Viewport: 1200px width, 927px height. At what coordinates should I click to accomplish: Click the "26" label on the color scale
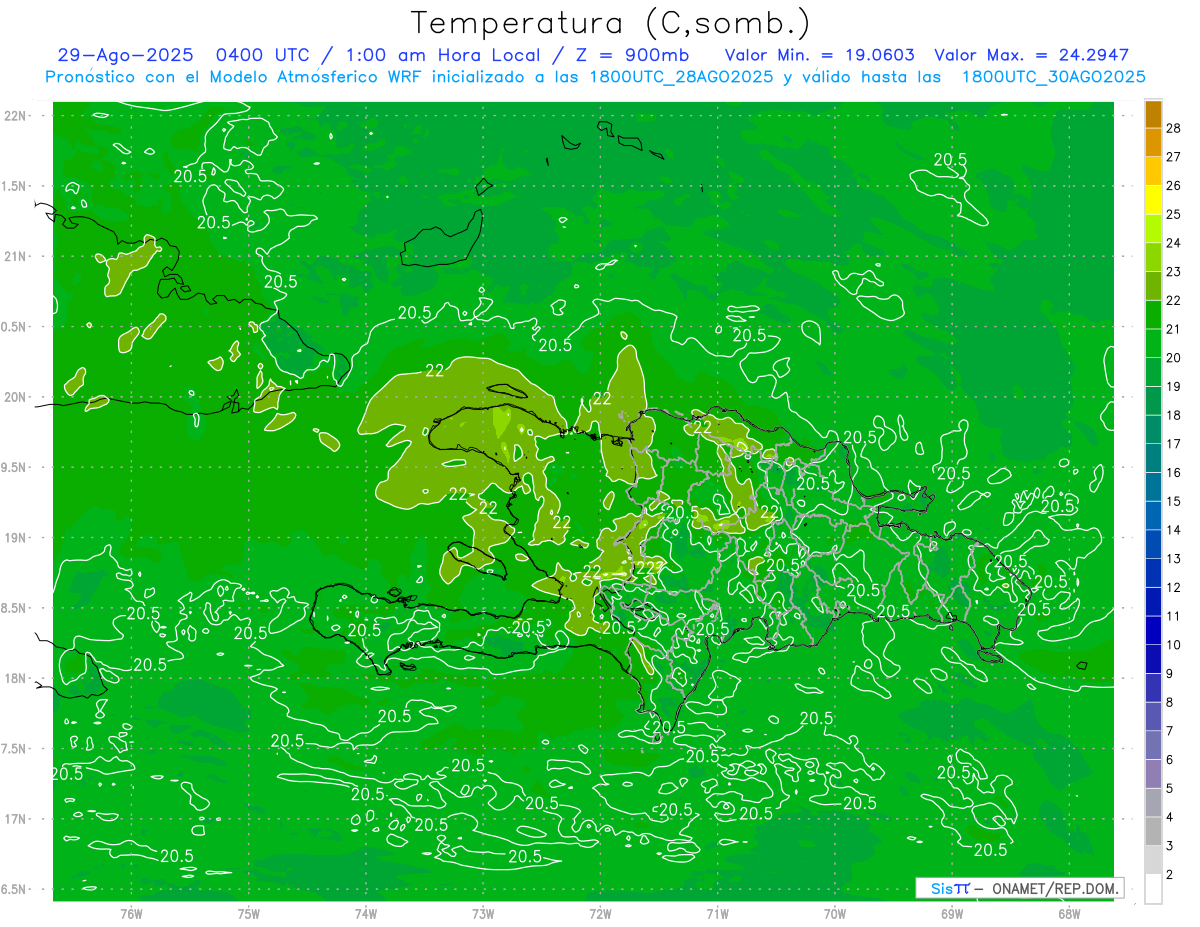(1174, 185)
